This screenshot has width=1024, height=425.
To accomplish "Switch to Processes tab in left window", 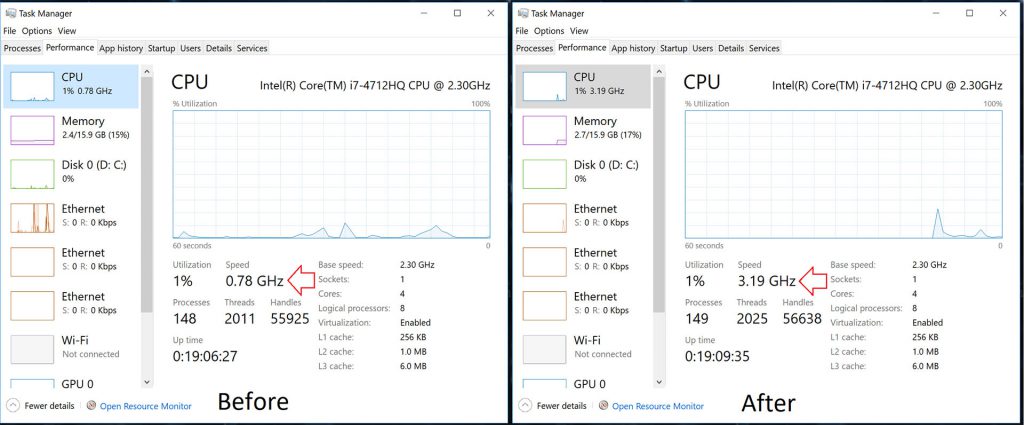I will 22,48.
